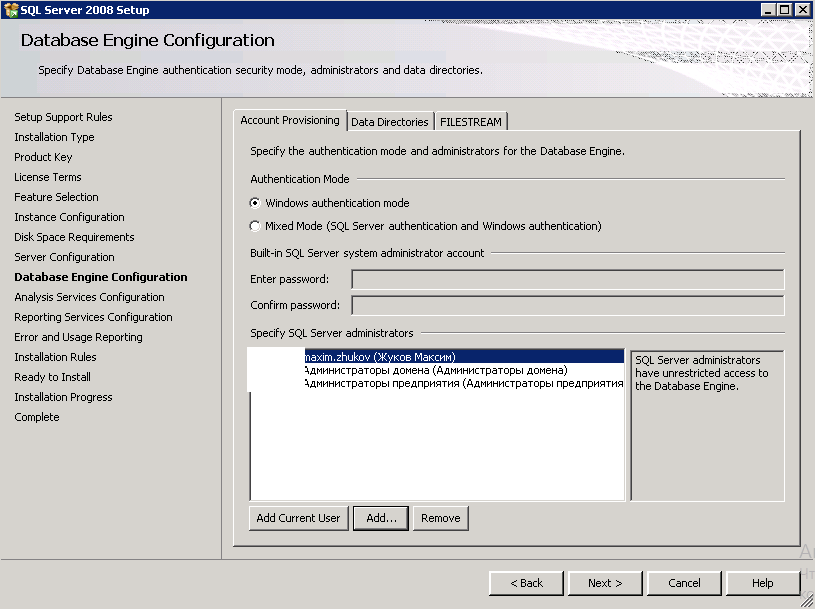Screen dimensions: 815x609
Task: Go to previous step with Back button
Action: [526, 583]
